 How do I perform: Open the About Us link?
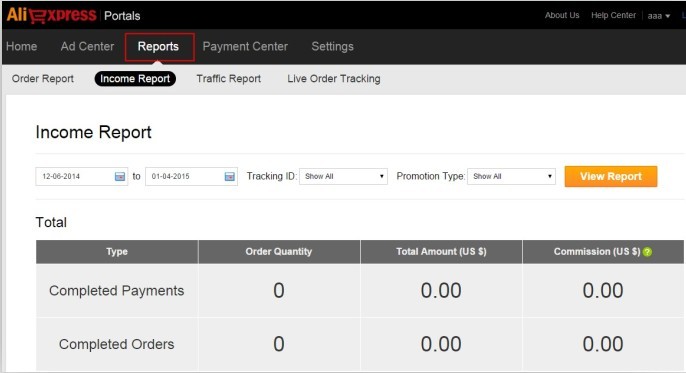(x=562, y=15)
